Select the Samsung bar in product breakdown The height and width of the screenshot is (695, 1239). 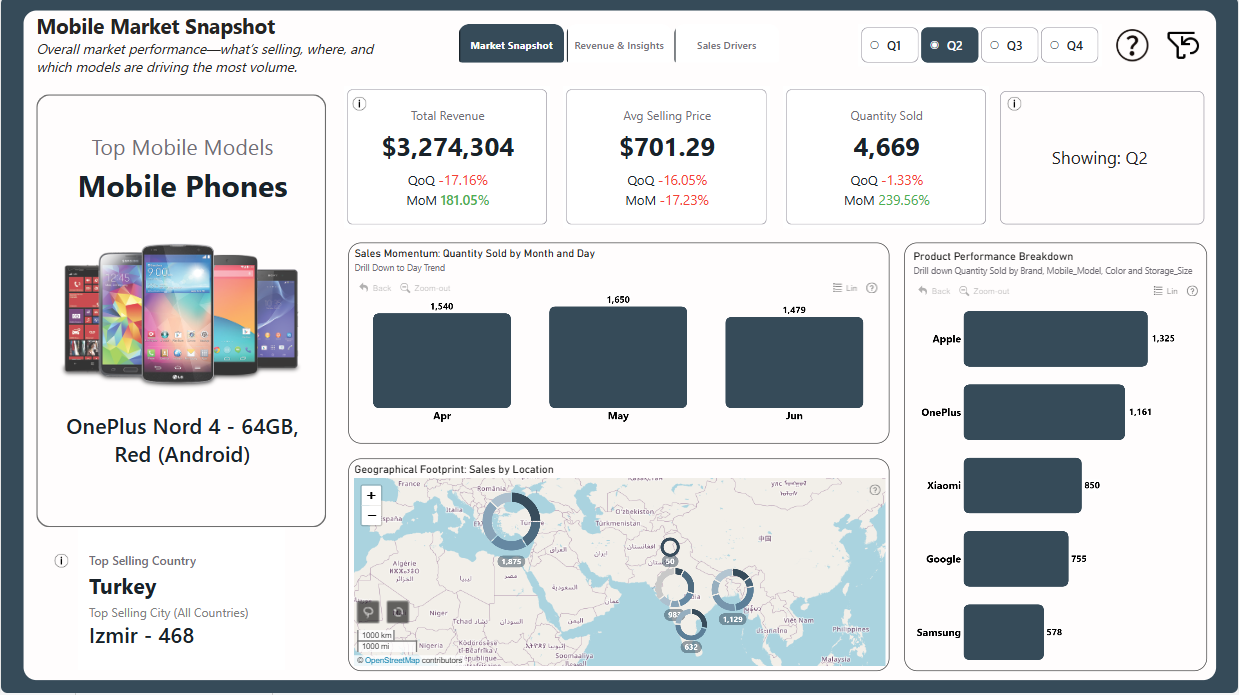pos(1004,632)
